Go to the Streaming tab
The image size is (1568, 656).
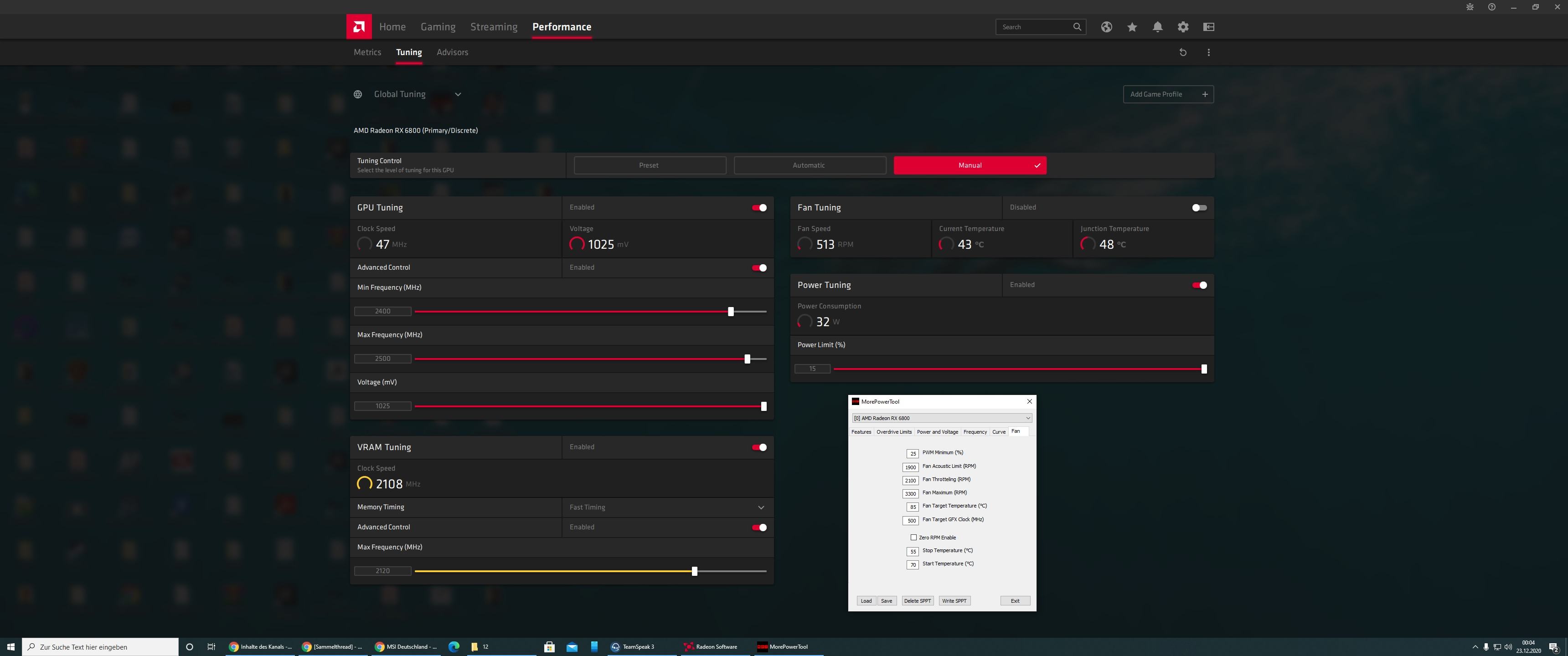494,27
